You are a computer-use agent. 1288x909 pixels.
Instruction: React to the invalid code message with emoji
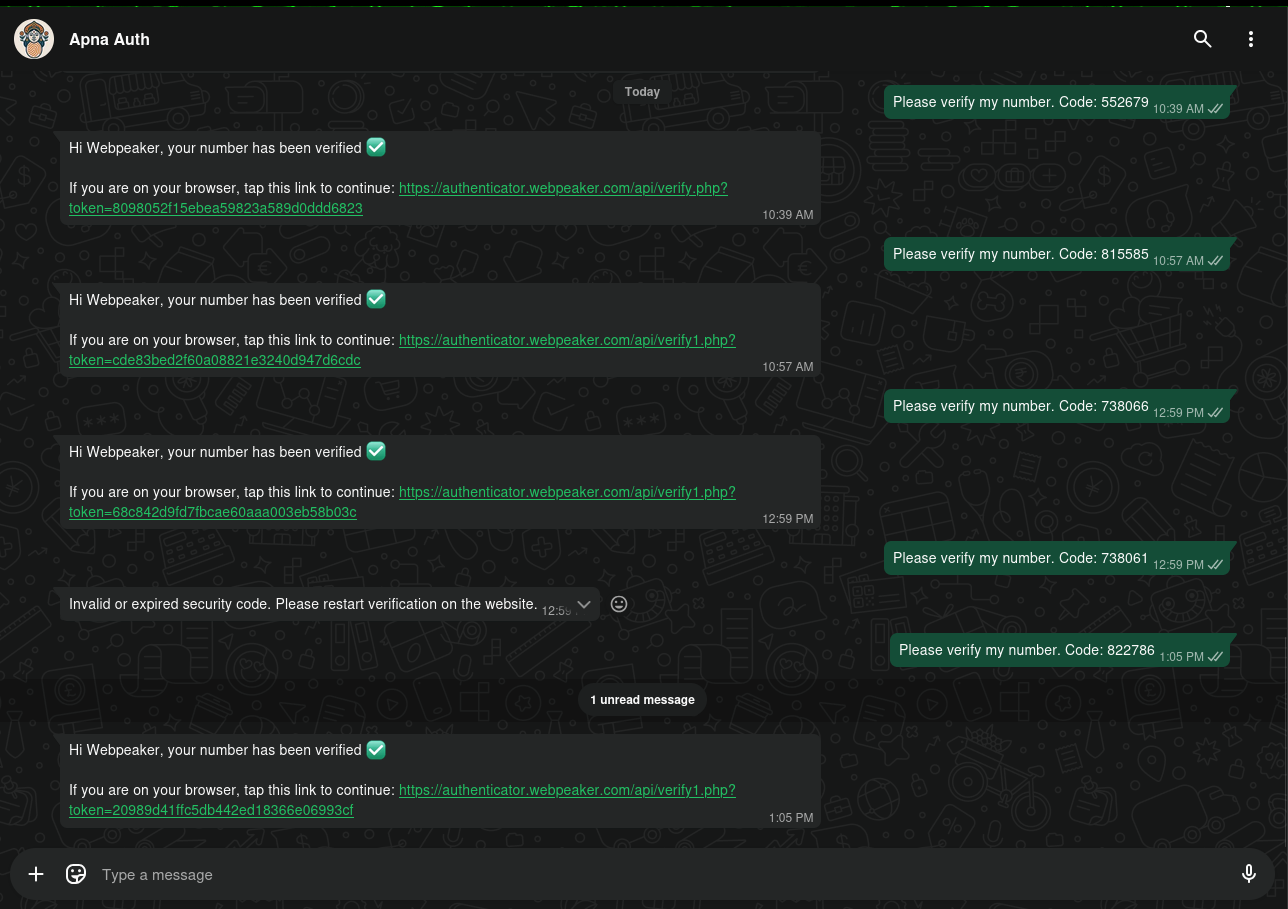(x=619, y=604)
